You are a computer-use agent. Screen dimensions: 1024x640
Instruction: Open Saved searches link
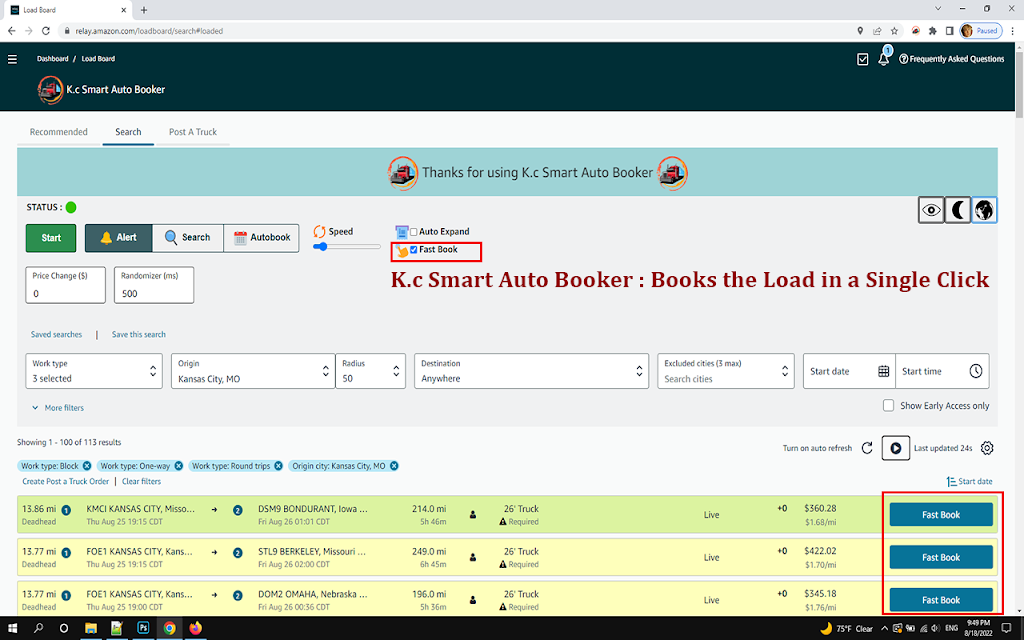point(57,334)
